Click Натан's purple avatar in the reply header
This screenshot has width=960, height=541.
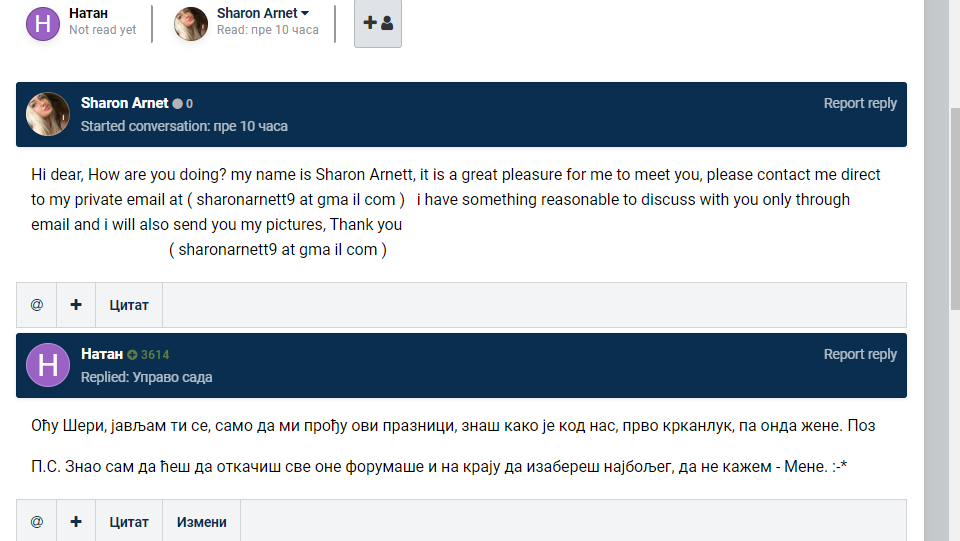pyautogui.click(x=47, y=365)
